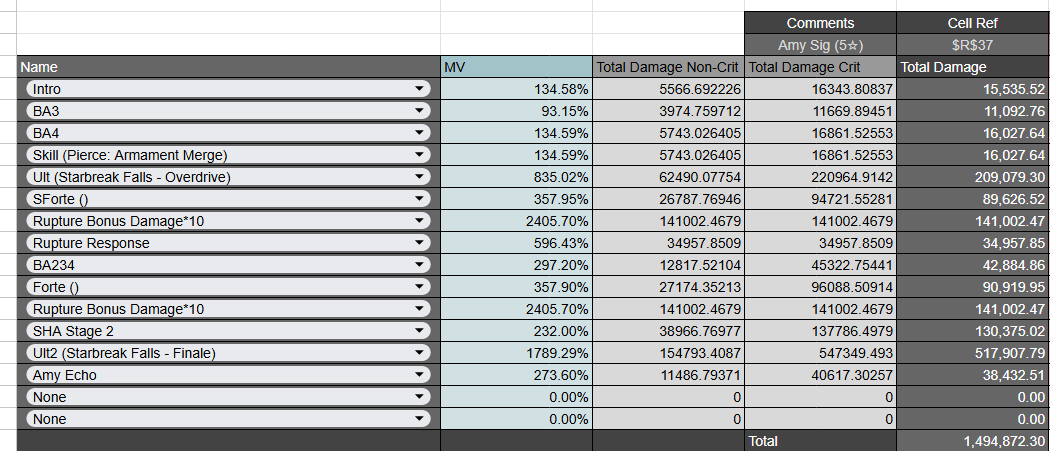
Task: Select crit value 11669.89451
Action: (x=820, y=111)
